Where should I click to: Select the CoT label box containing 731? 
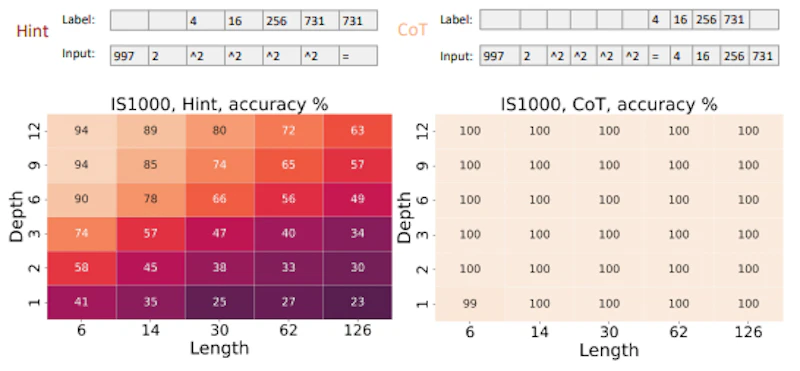pos(735,20)
